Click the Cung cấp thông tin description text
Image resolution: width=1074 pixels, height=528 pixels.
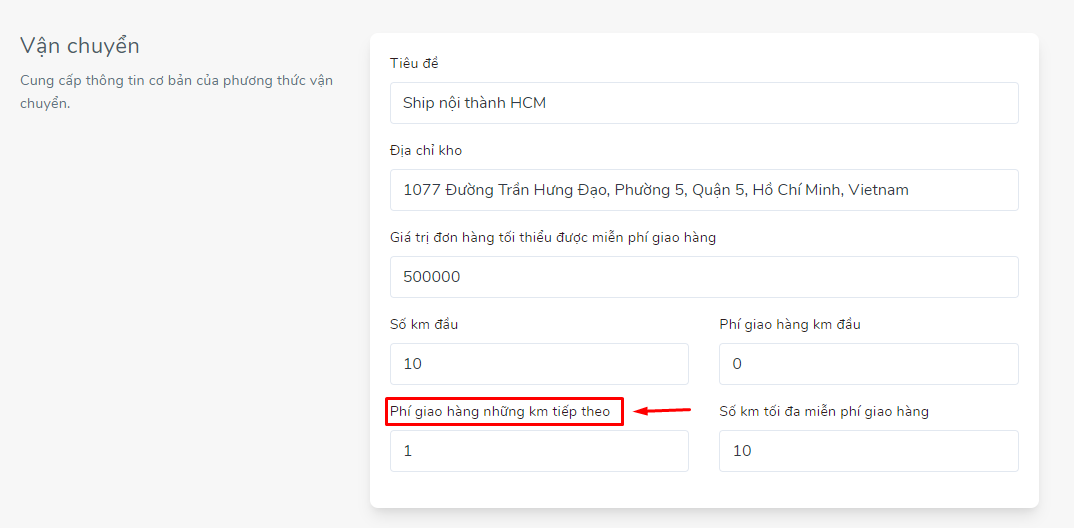pyautogui.click(x=176, y=92)
